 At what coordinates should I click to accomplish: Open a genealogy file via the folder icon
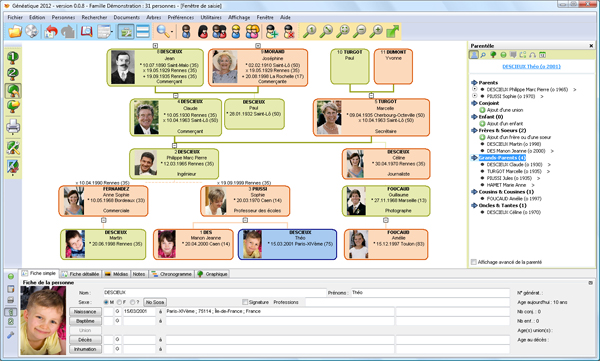15,31
